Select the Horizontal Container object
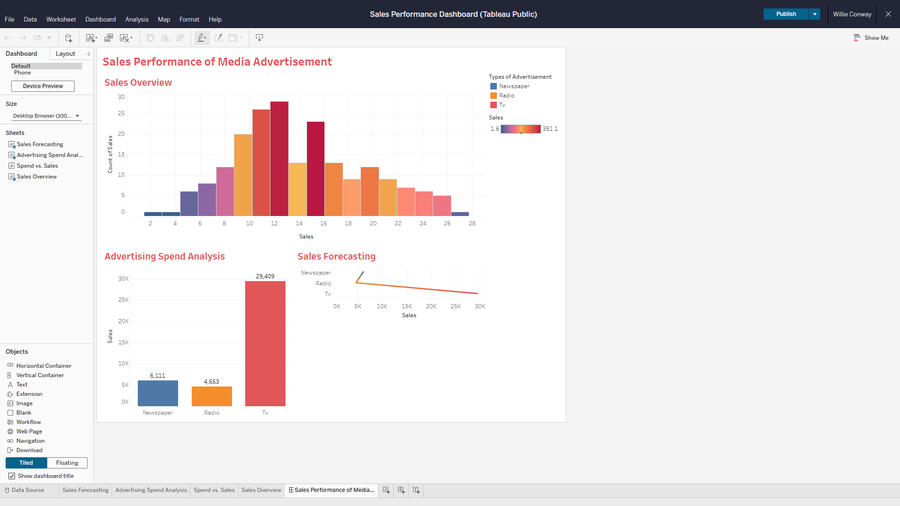The height and width of the screenshot is (506, 900). pyautogui.click(x=43, y=366)
